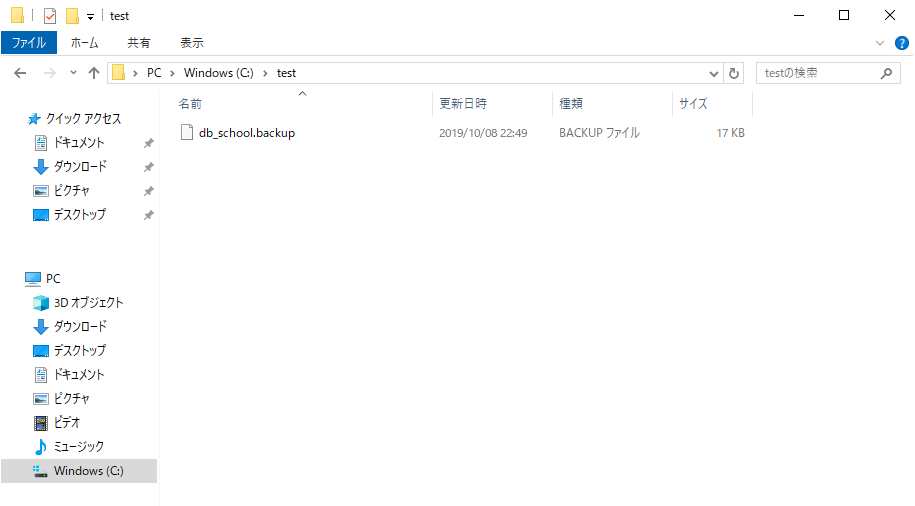Click the PC monitor icon in the tree
Screen dimensions: 915x506
point(33,279)
